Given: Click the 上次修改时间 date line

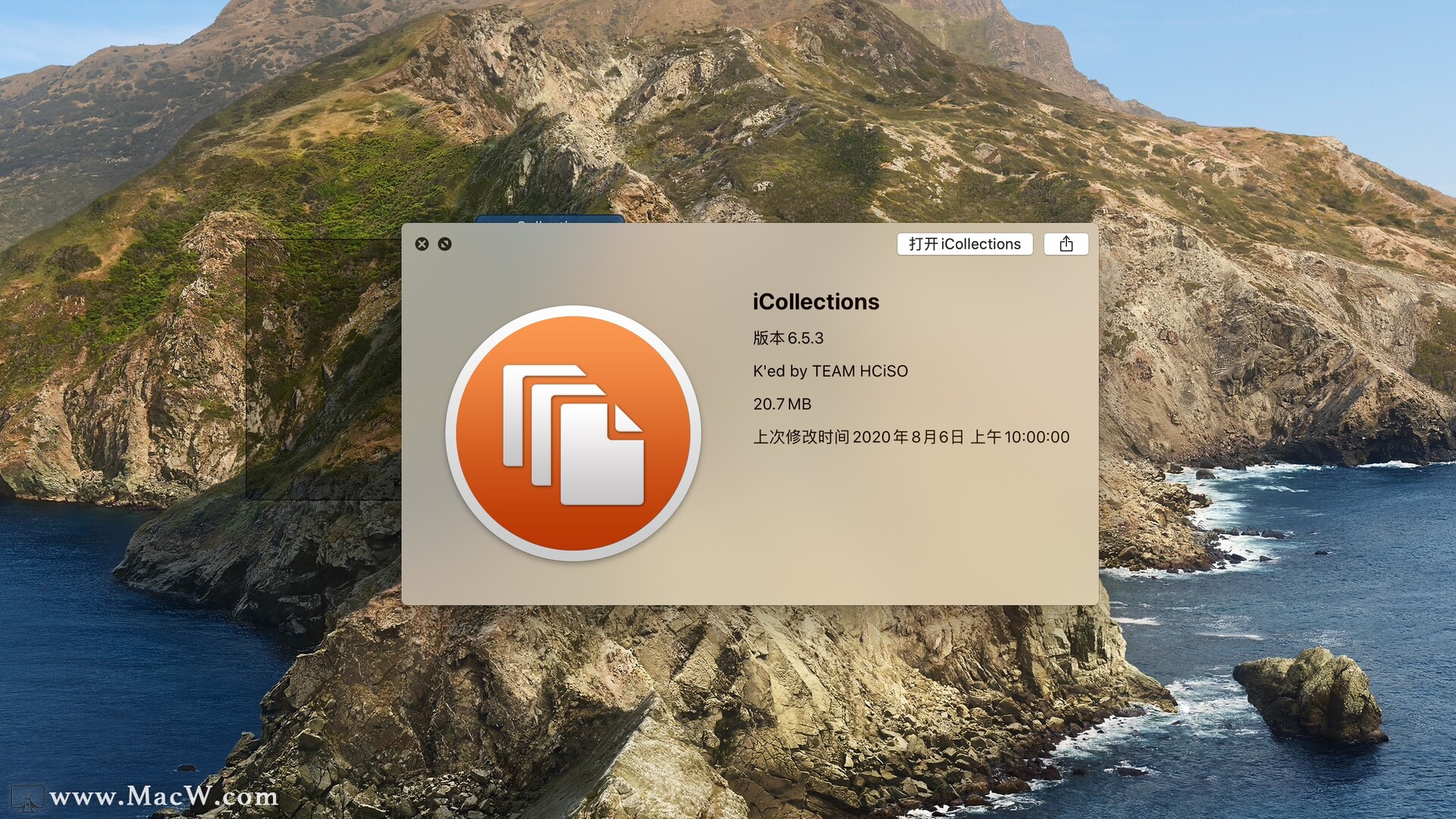Looking at the screenshot, I should click(911, 437).
